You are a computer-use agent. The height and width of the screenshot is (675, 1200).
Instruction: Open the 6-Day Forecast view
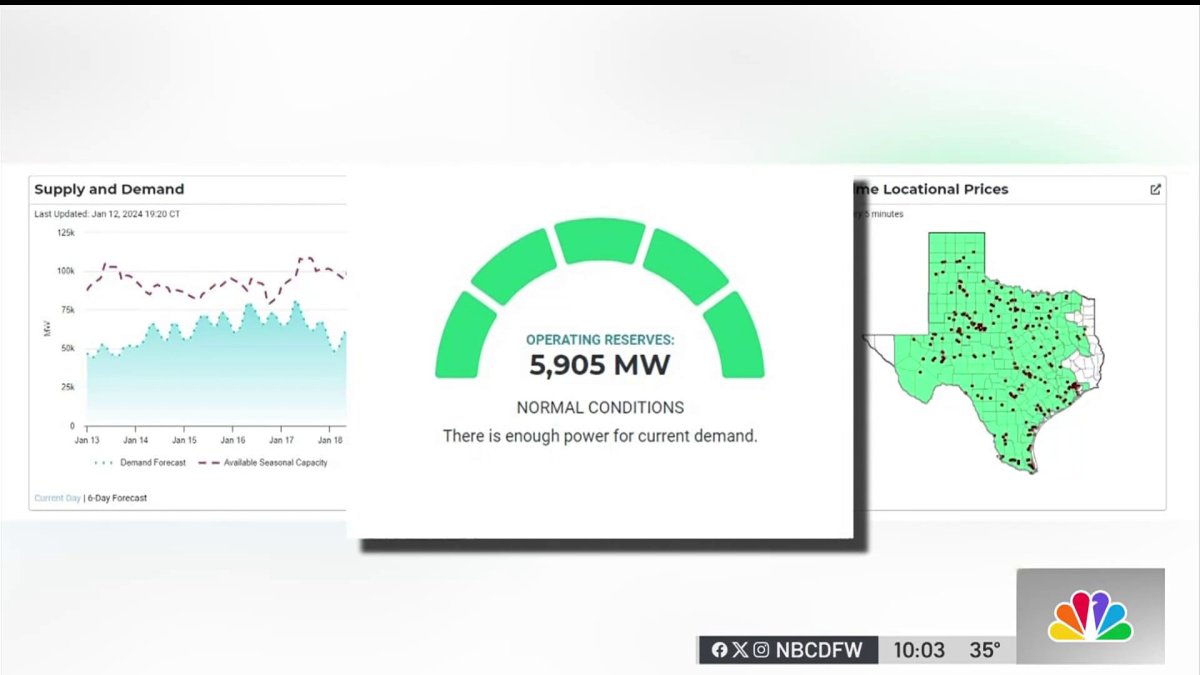[116, 497]
